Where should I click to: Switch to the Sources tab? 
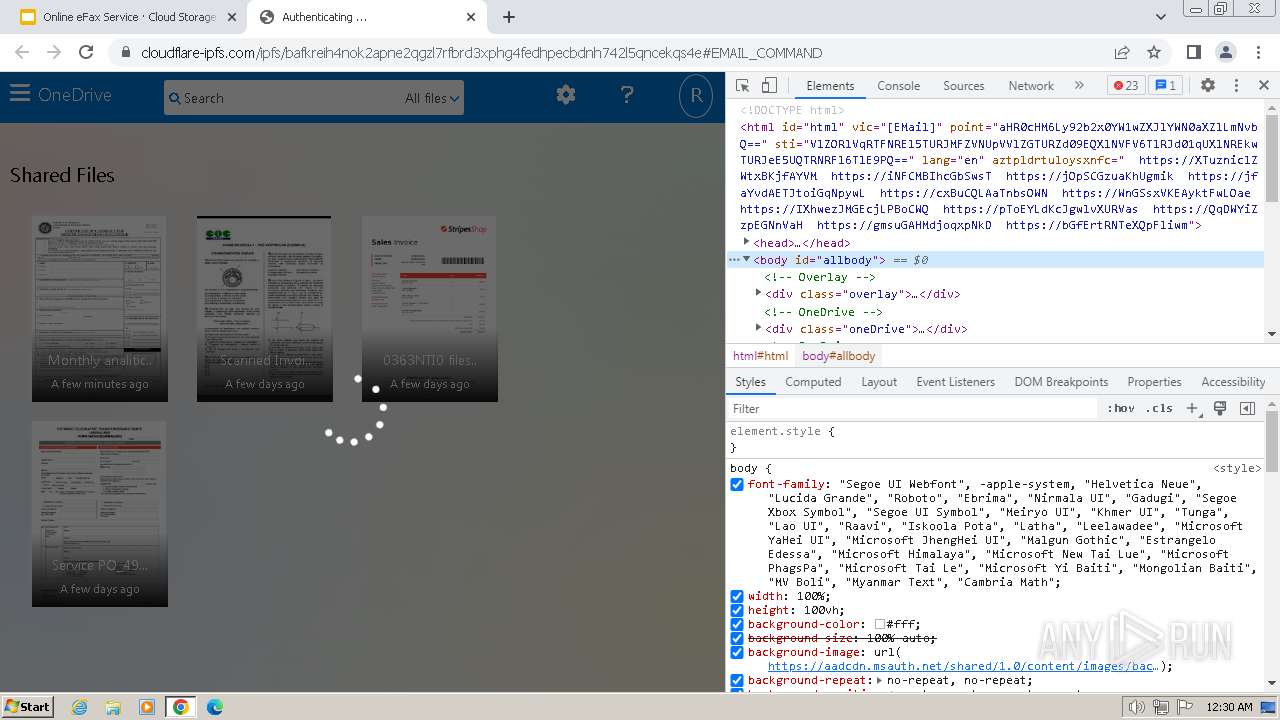(964, 86)
